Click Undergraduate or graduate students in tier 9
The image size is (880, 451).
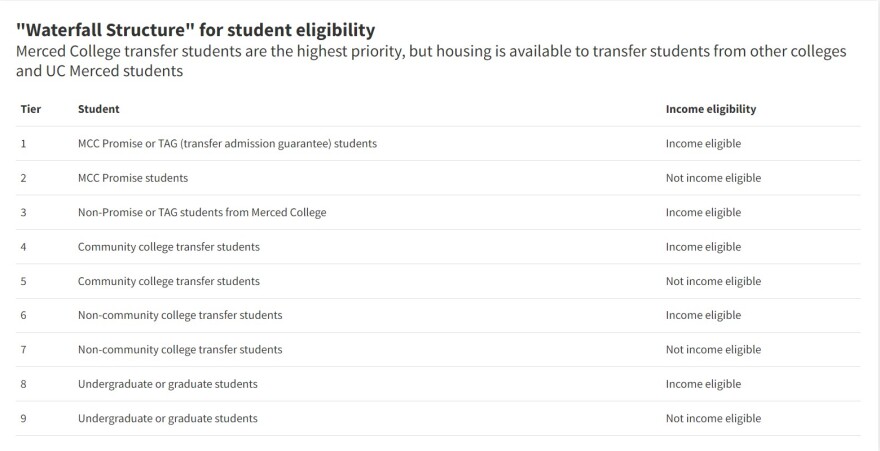pyautogui.click(x=168, y=418)
